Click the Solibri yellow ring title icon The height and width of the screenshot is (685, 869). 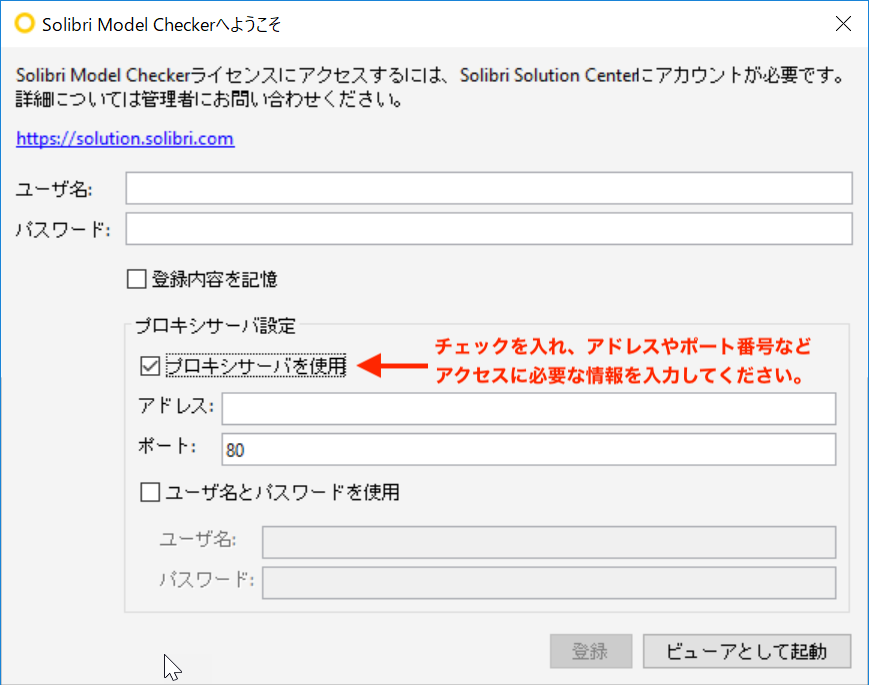click(x=24, y=24)
